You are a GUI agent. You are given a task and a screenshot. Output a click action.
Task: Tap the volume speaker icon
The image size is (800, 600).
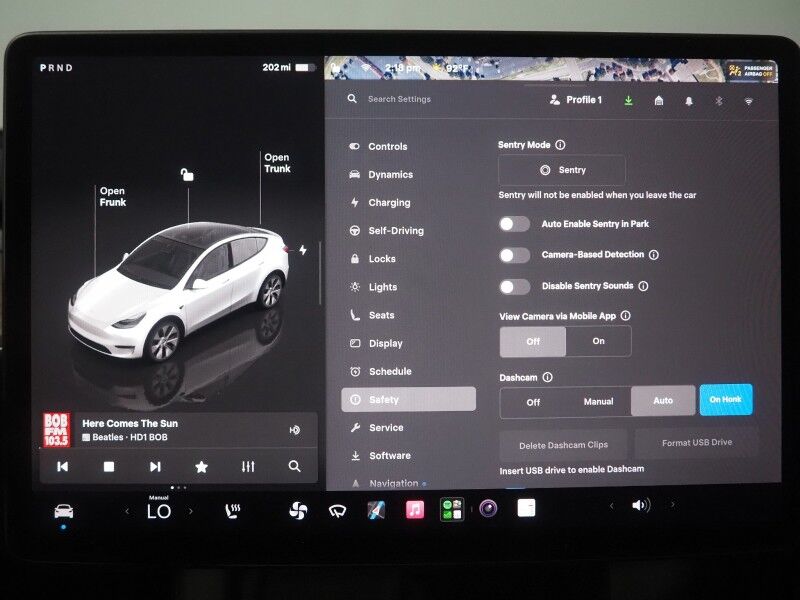click(x=641, y=505)
